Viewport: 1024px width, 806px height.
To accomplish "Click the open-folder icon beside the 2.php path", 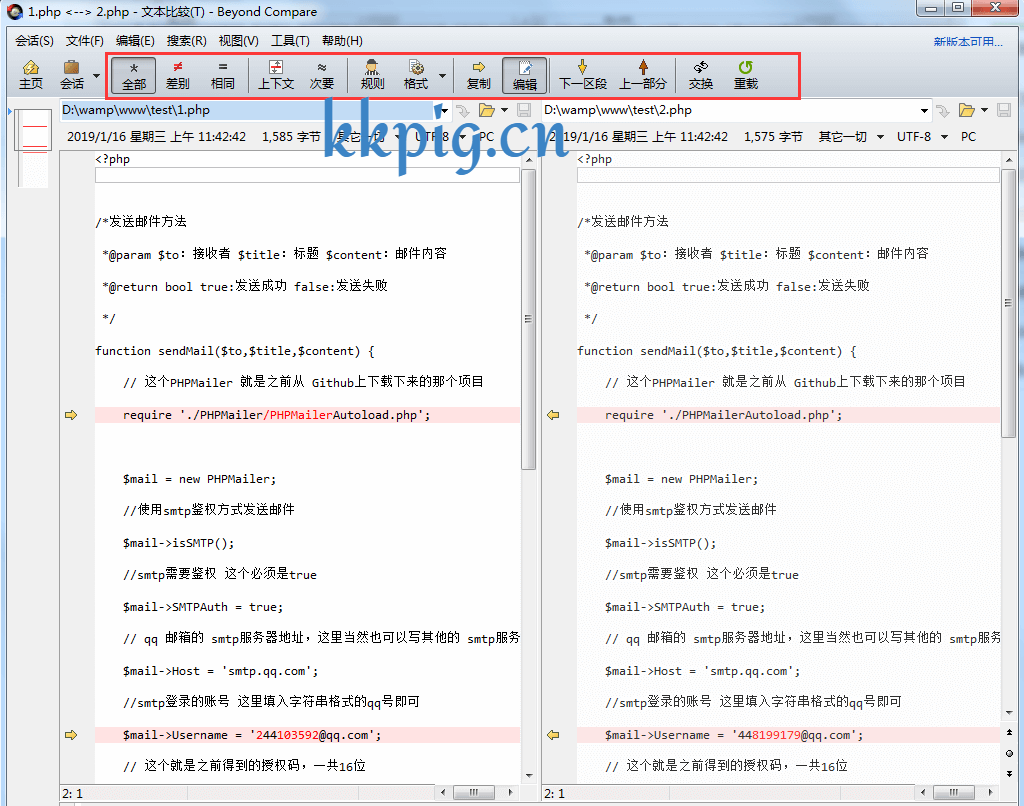I will 967,110.
